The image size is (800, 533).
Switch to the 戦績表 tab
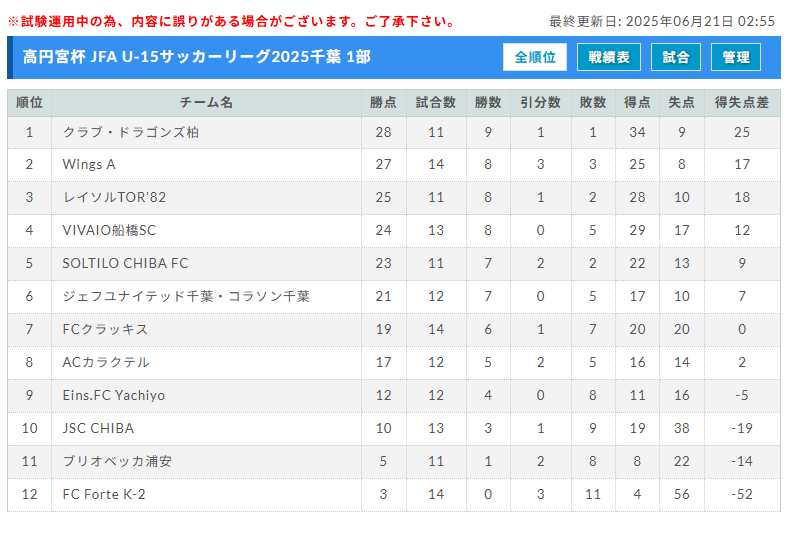[609, 57]
